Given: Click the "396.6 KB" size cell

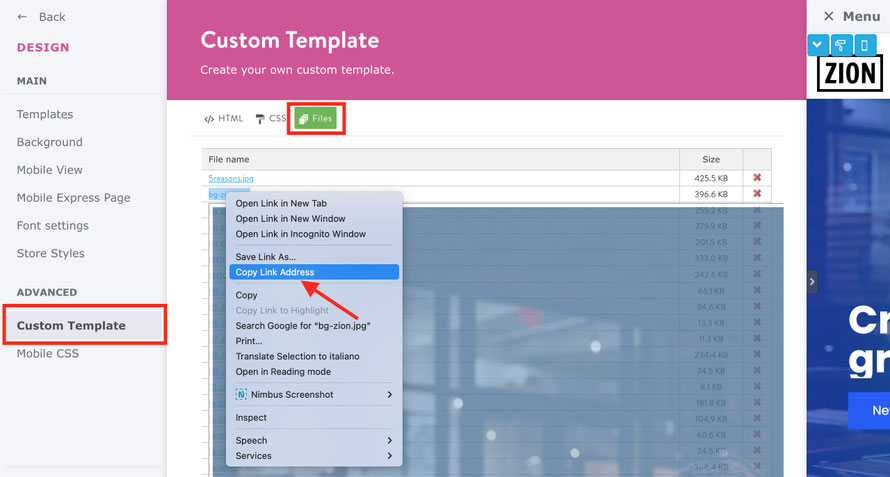Looking at the screenshot, I should (x=711, y=194).
